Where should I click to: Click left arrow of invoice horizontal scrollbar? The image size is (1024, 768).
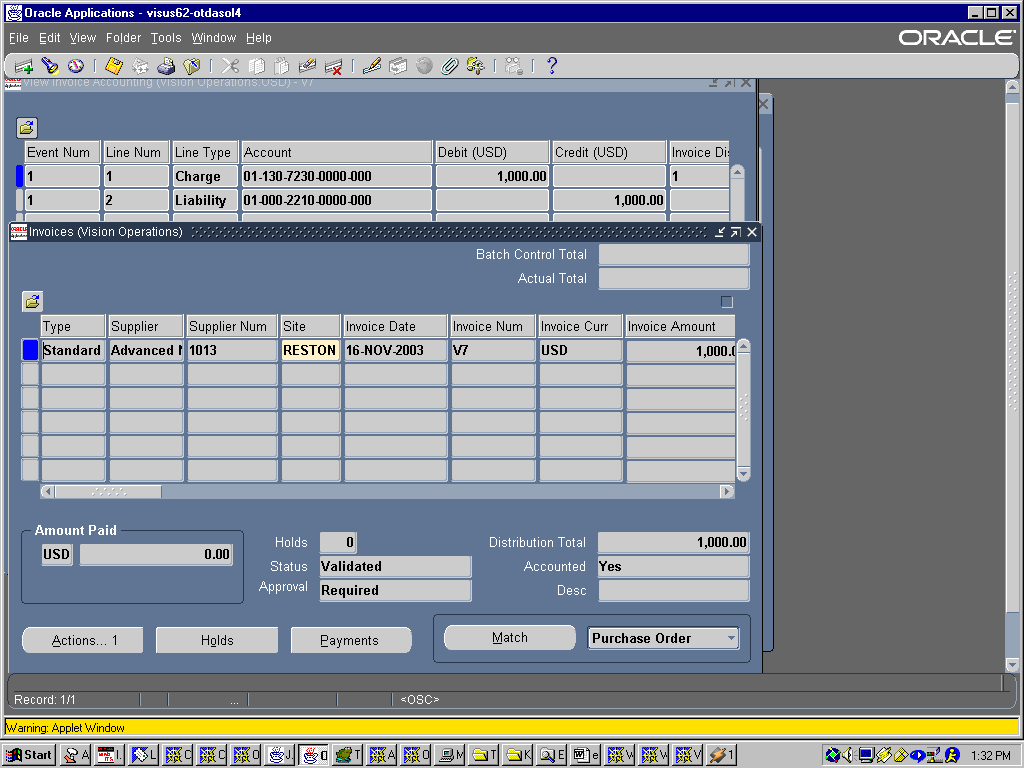click(48, 491)
